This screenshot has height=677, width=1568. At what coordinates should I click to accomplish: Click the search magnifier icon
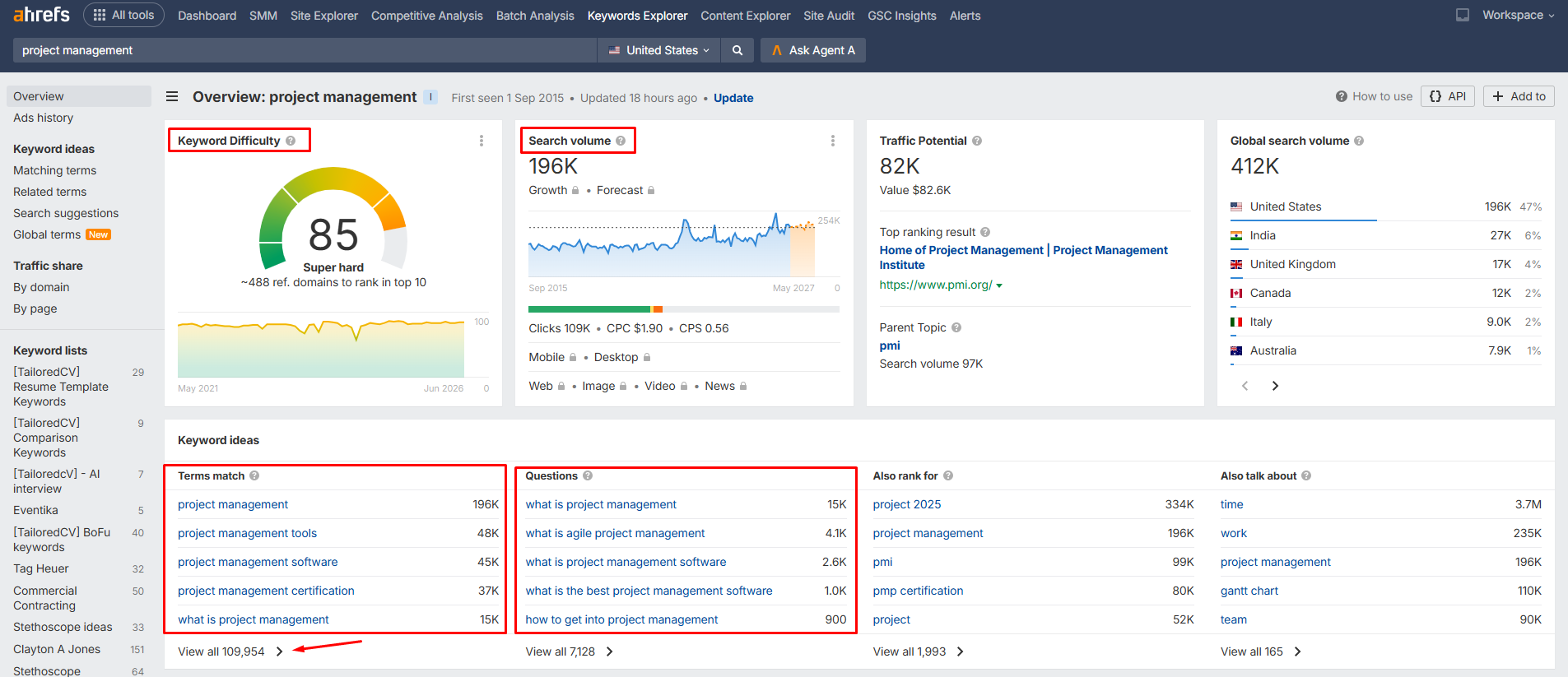click(x=737, y=50)
